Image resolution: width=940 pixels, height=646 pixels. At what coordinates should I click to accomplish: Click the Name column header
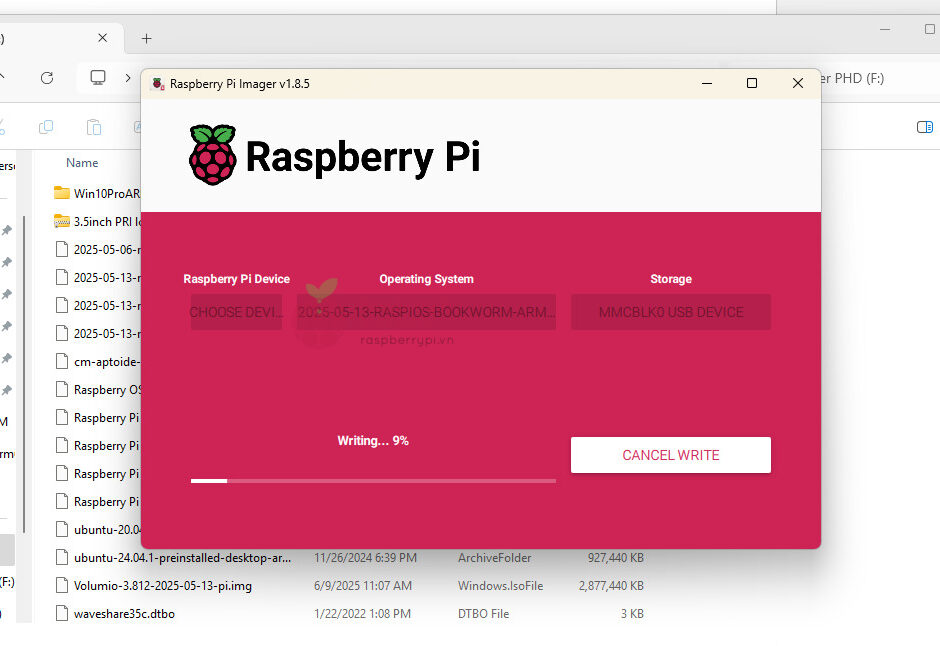82,162
